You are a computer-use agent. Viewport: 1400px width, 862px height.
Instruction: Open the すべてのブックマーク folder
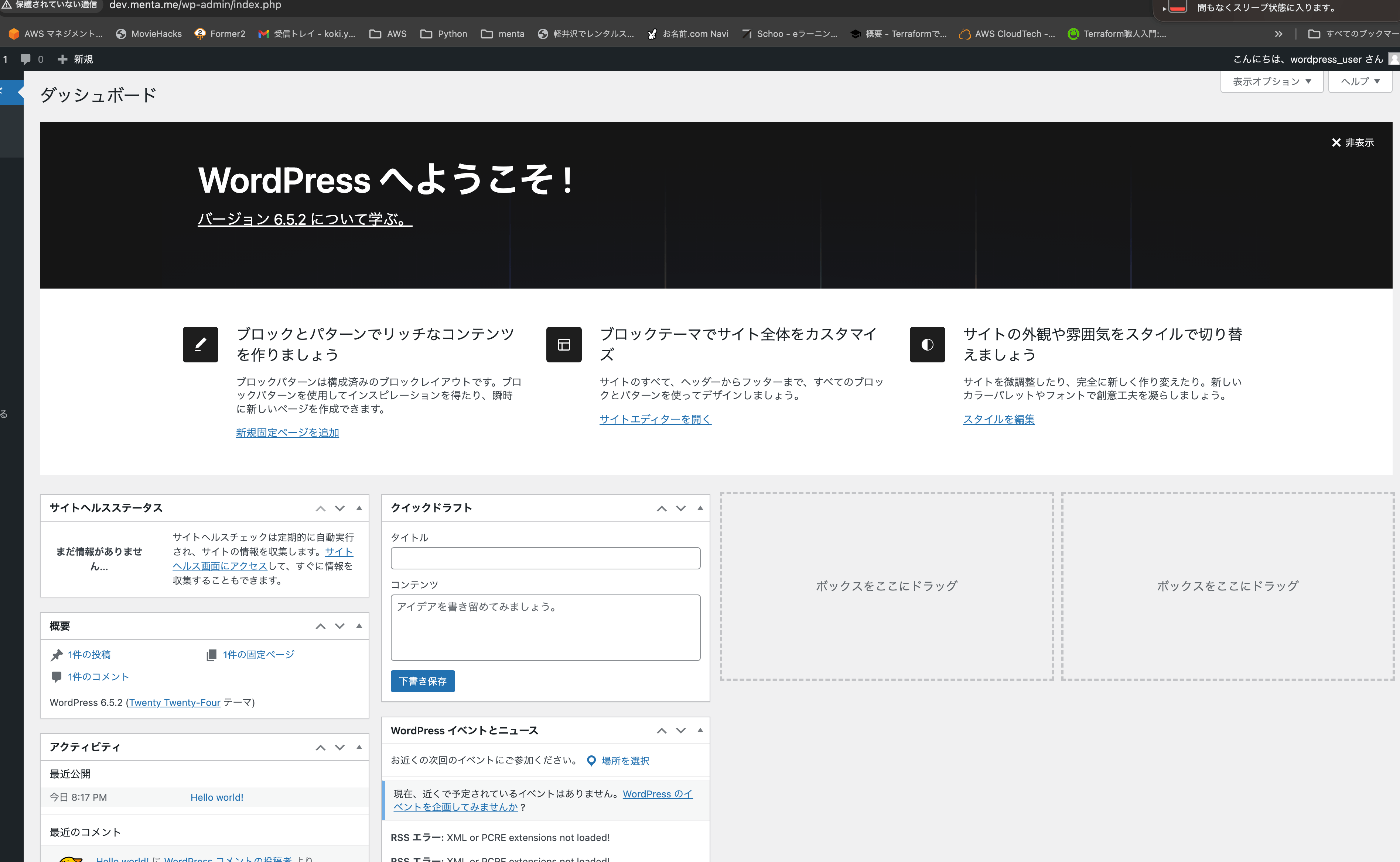click(x=1353, y=34)
